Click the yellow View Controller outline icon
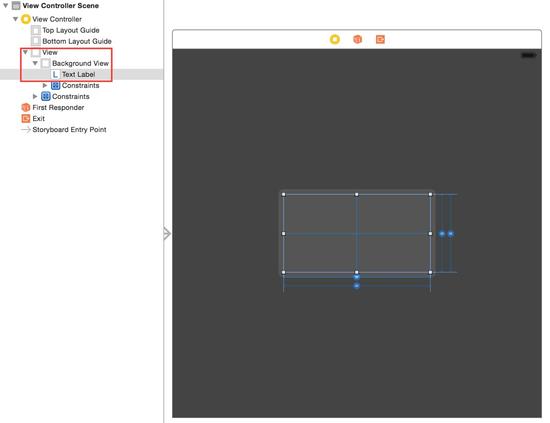The image size is (550, 423). (26, 19)
